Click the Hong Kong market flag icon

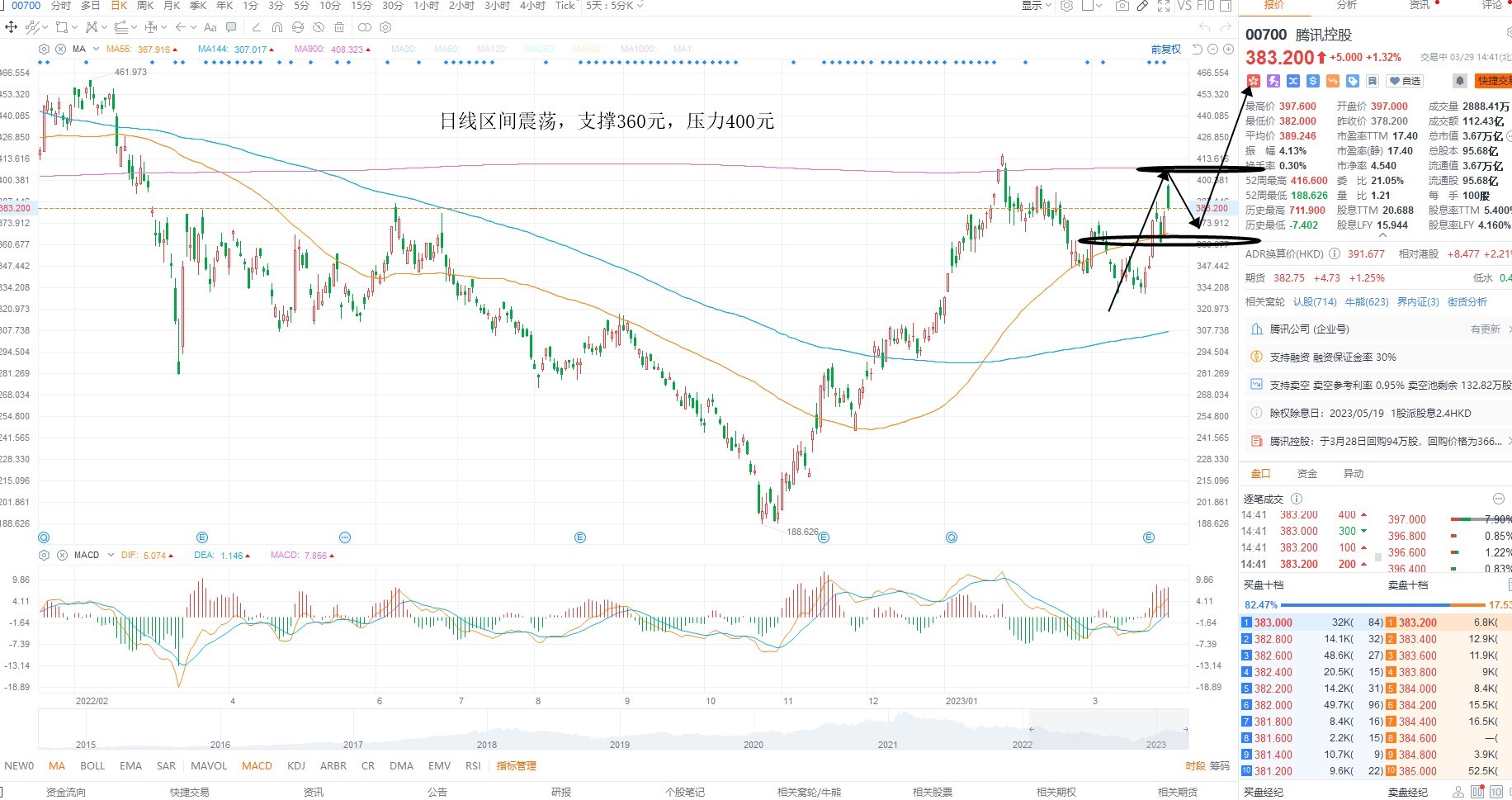(1254, 81)
